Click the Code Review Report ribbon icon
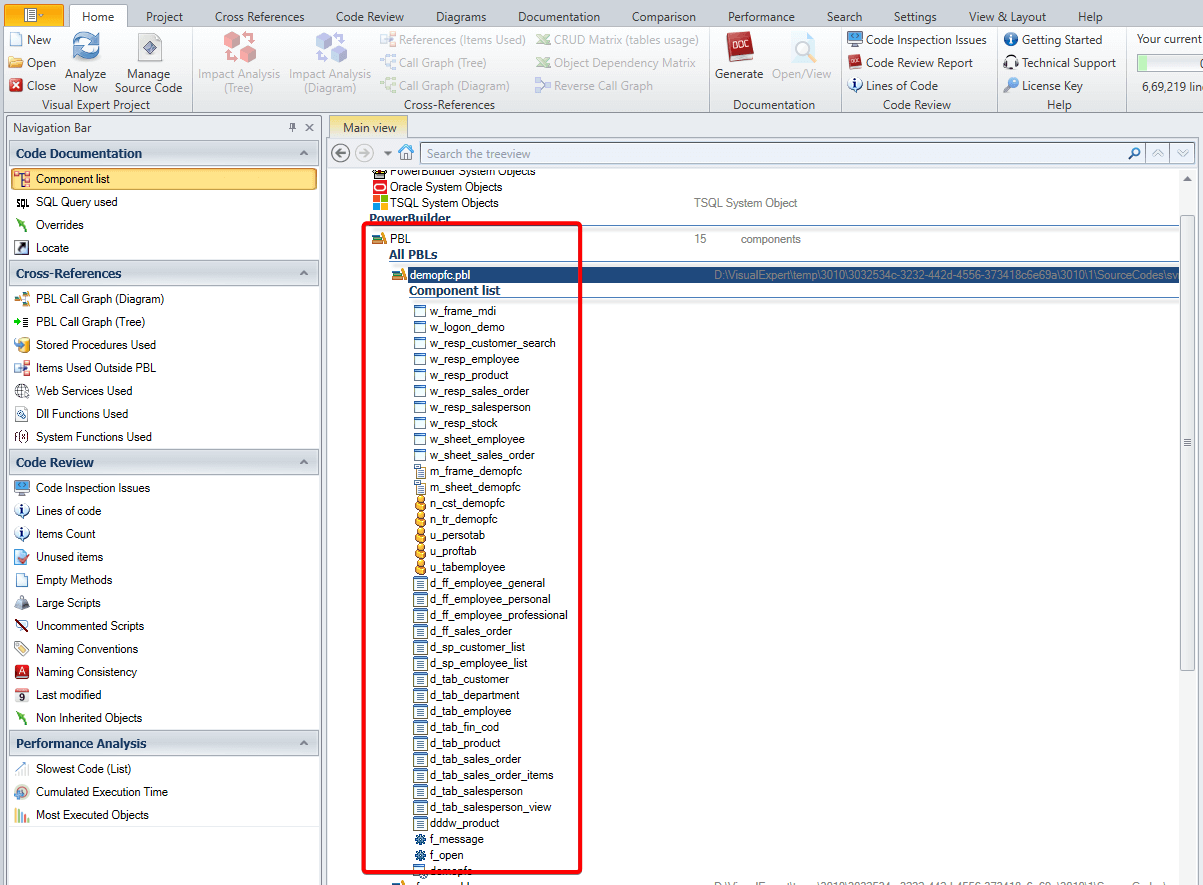 909,63
